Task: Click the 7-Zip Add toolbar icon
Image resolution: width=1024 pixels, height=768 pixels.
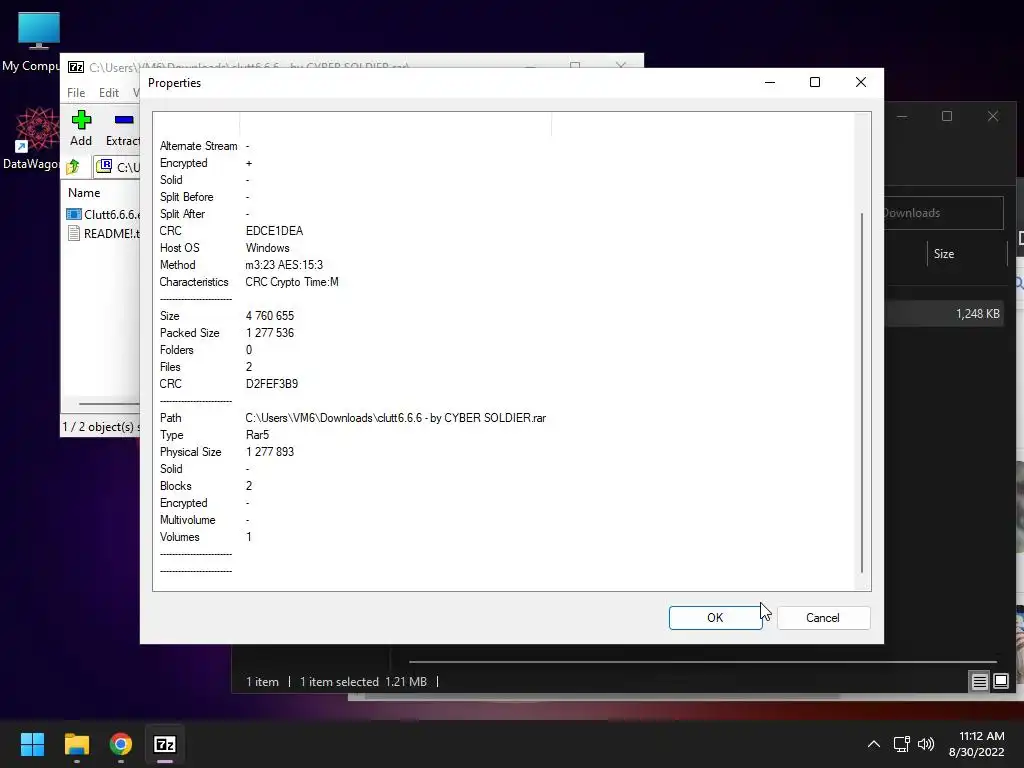Action: pyautogui.click(x=81, y=129)
